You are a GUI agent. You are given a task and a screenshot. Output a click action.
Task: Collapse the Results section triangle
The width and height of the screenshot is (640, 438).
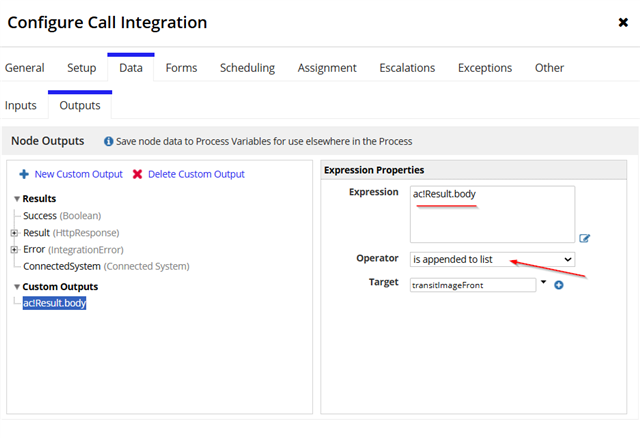[x=17, y=199]
